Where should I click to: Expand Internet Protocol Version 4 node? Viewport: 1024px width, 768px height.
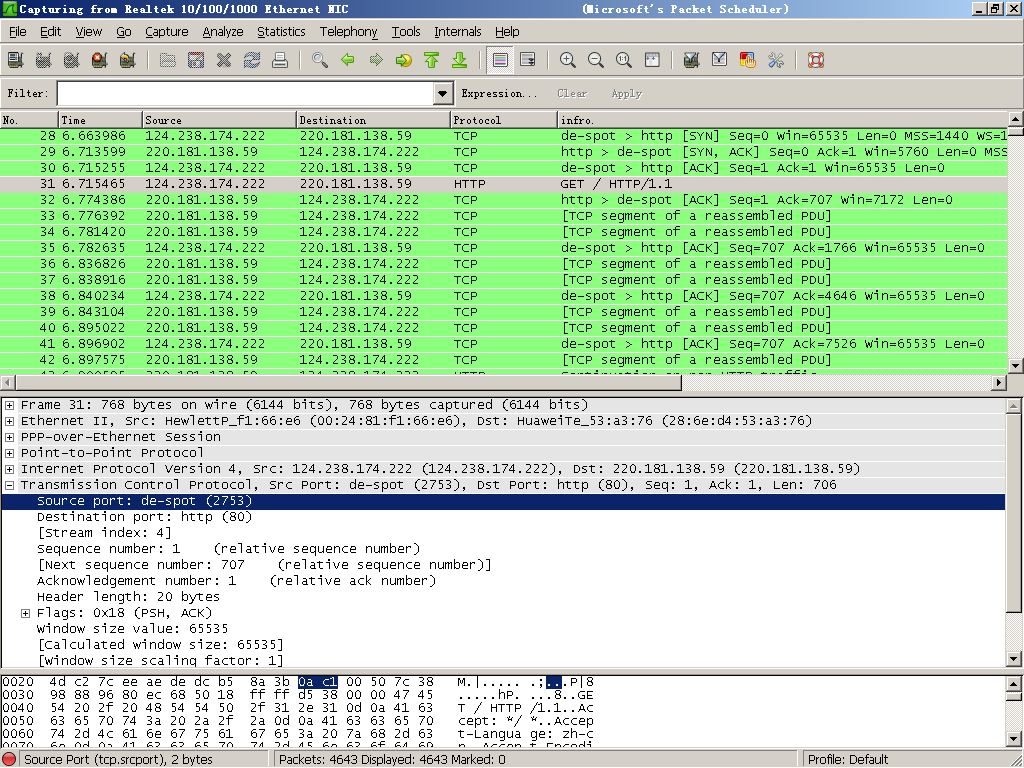click(10, 469)
